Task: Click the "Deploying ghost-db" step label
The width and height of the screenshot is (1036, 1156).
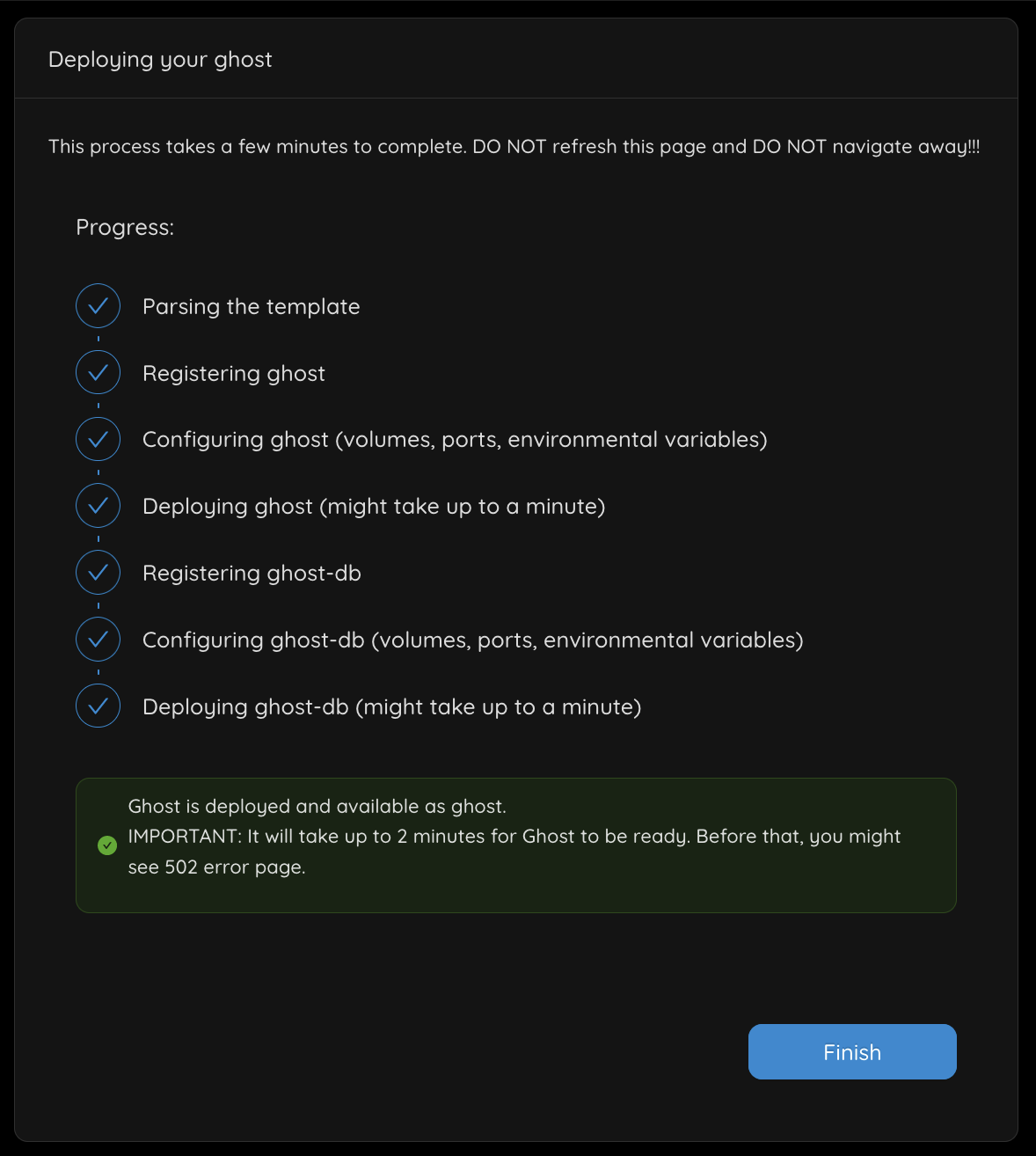Action: (391, 706)
